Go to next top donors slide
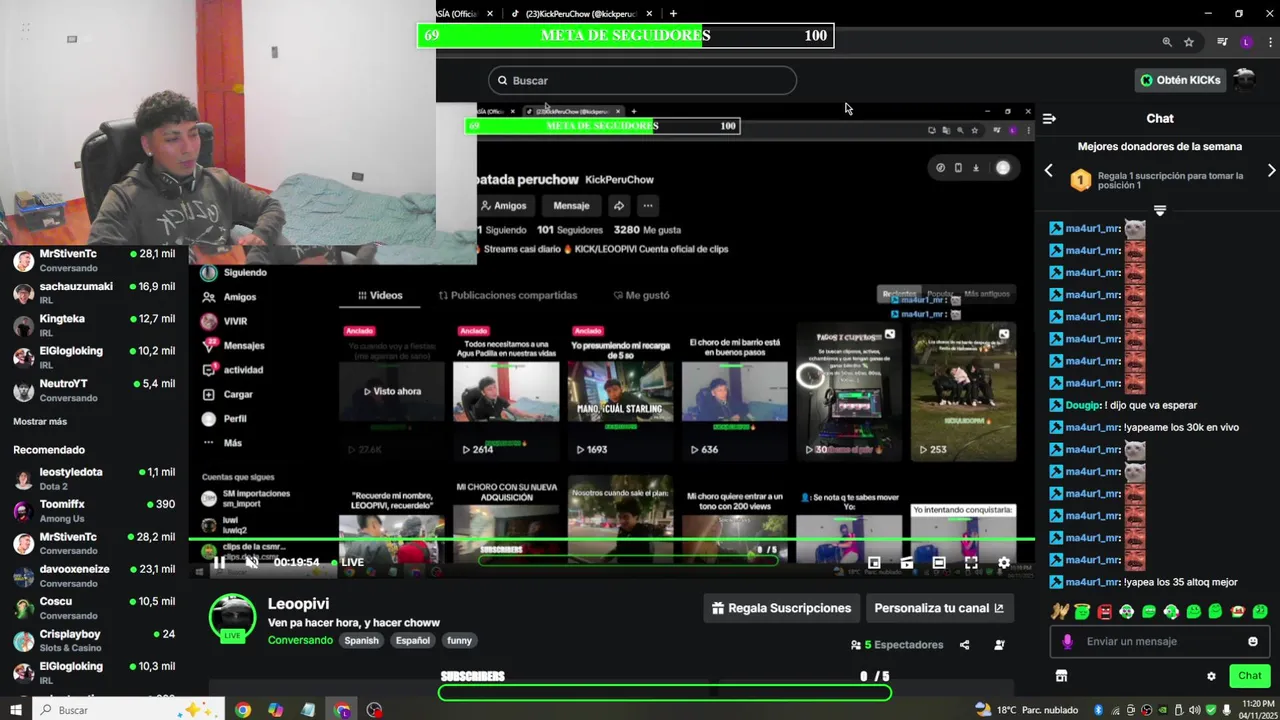1280x720 pixels. [1271, 171]
